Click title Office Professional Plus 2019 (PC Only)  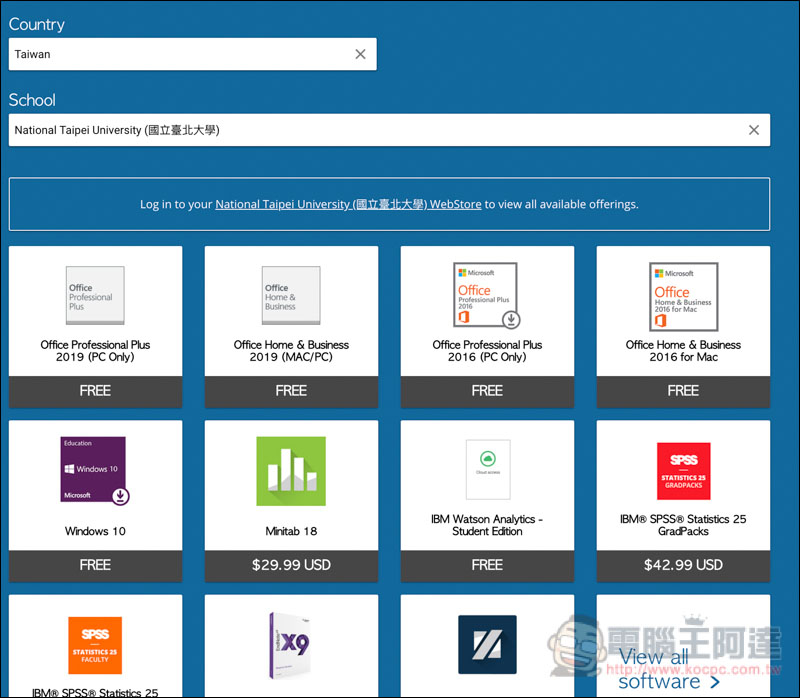point(95,351)
